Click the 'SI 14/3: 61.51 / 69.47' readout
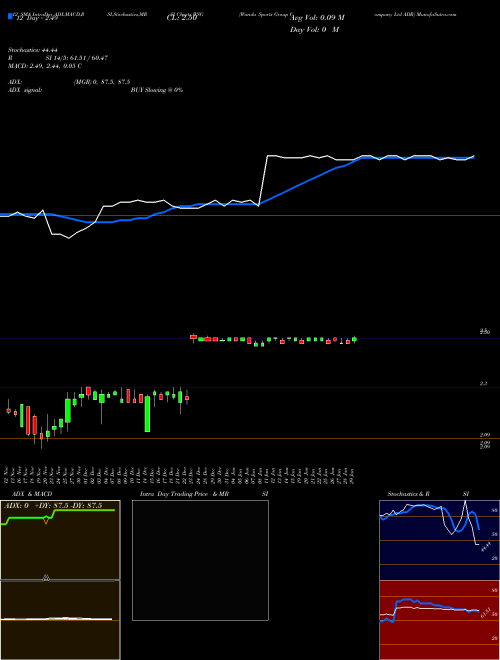 pos(77,58)
